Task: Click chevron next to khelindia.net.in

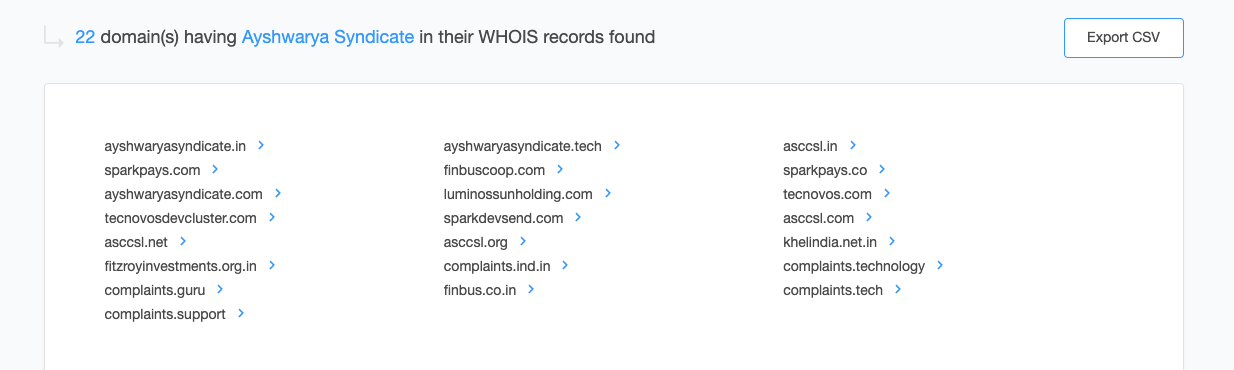Action: click(x=892, y=241)
